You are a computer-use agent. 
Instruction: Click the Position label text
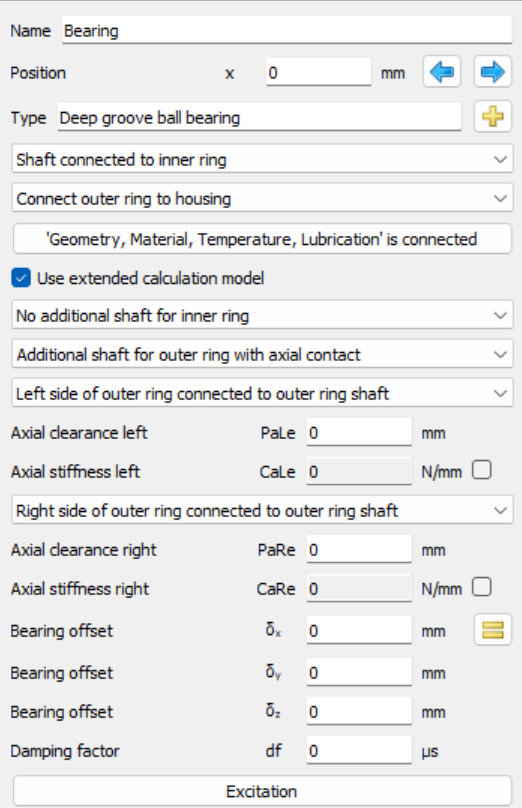click(x=38, y=73)
